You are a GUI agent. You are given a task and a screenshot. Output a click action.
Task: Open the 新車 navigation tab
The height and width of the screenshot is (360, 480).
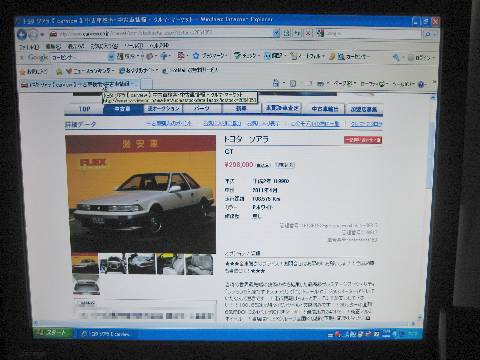click(x=241, y=108)
